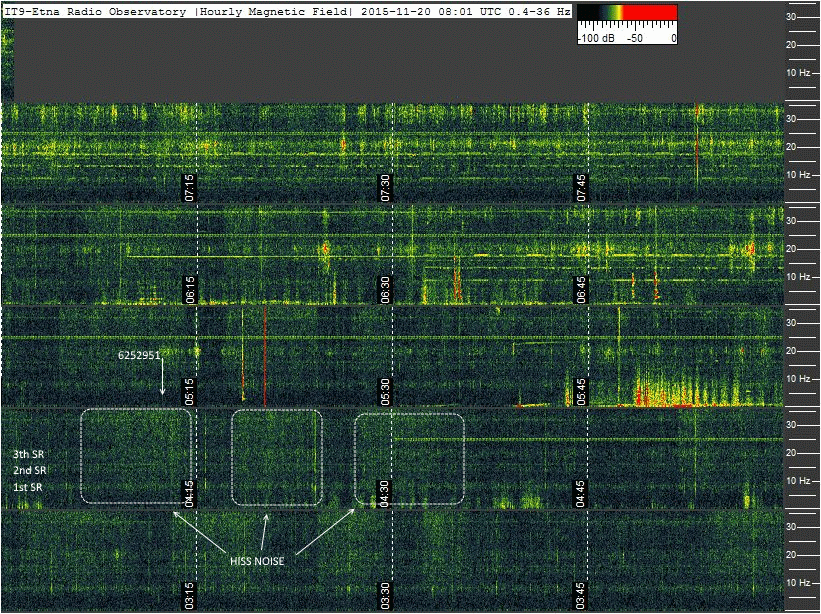Click the 6252951 annotation label

pyautogui.click(x=140, y=354)
